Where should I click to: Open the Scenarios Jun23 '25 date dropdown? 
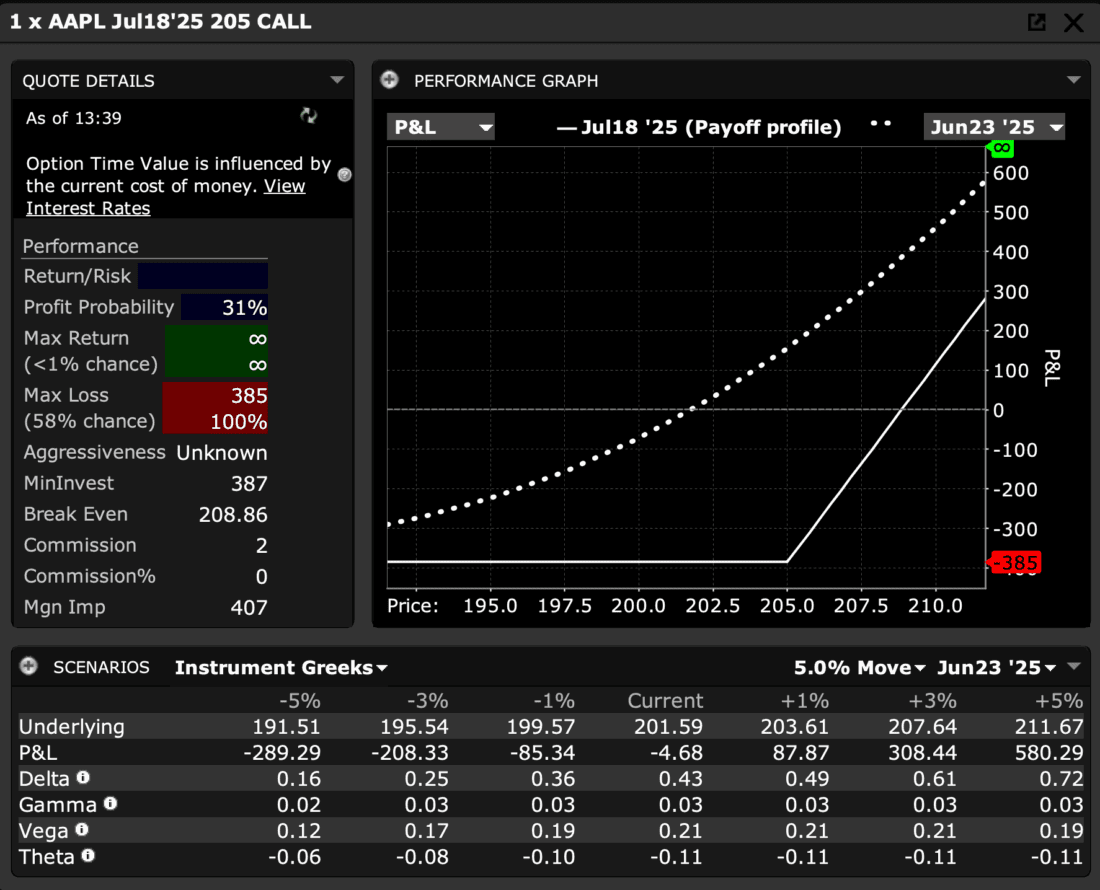click(996, 667)
